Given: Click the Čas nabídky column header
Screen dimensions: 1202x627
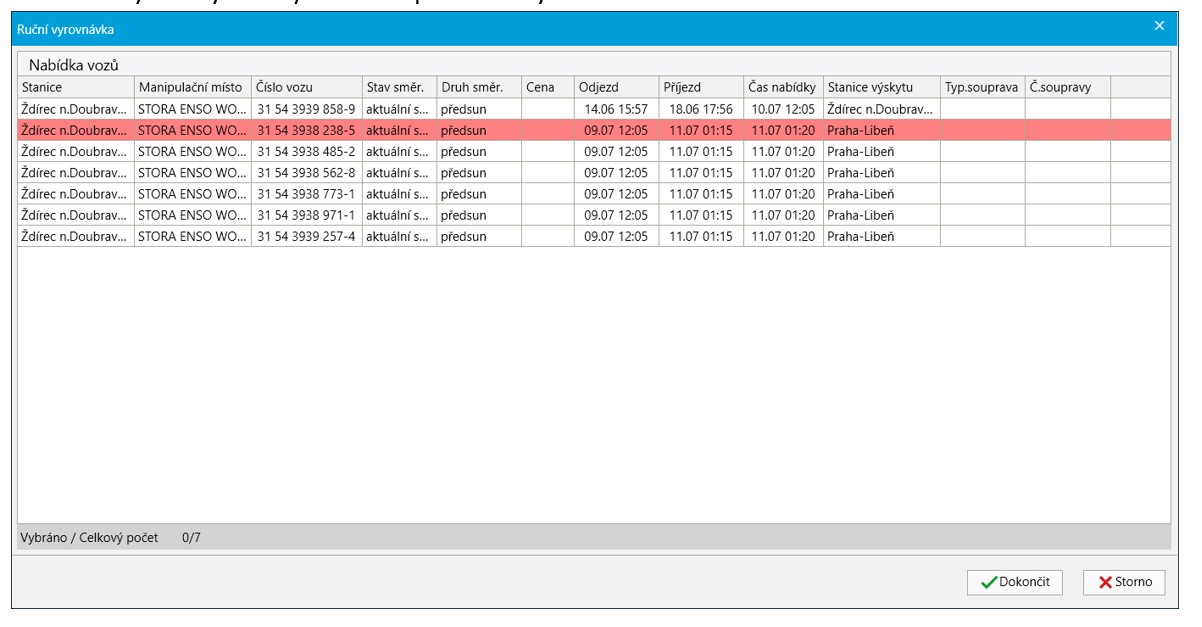Looking at the screenshot, I should [782, 87].
